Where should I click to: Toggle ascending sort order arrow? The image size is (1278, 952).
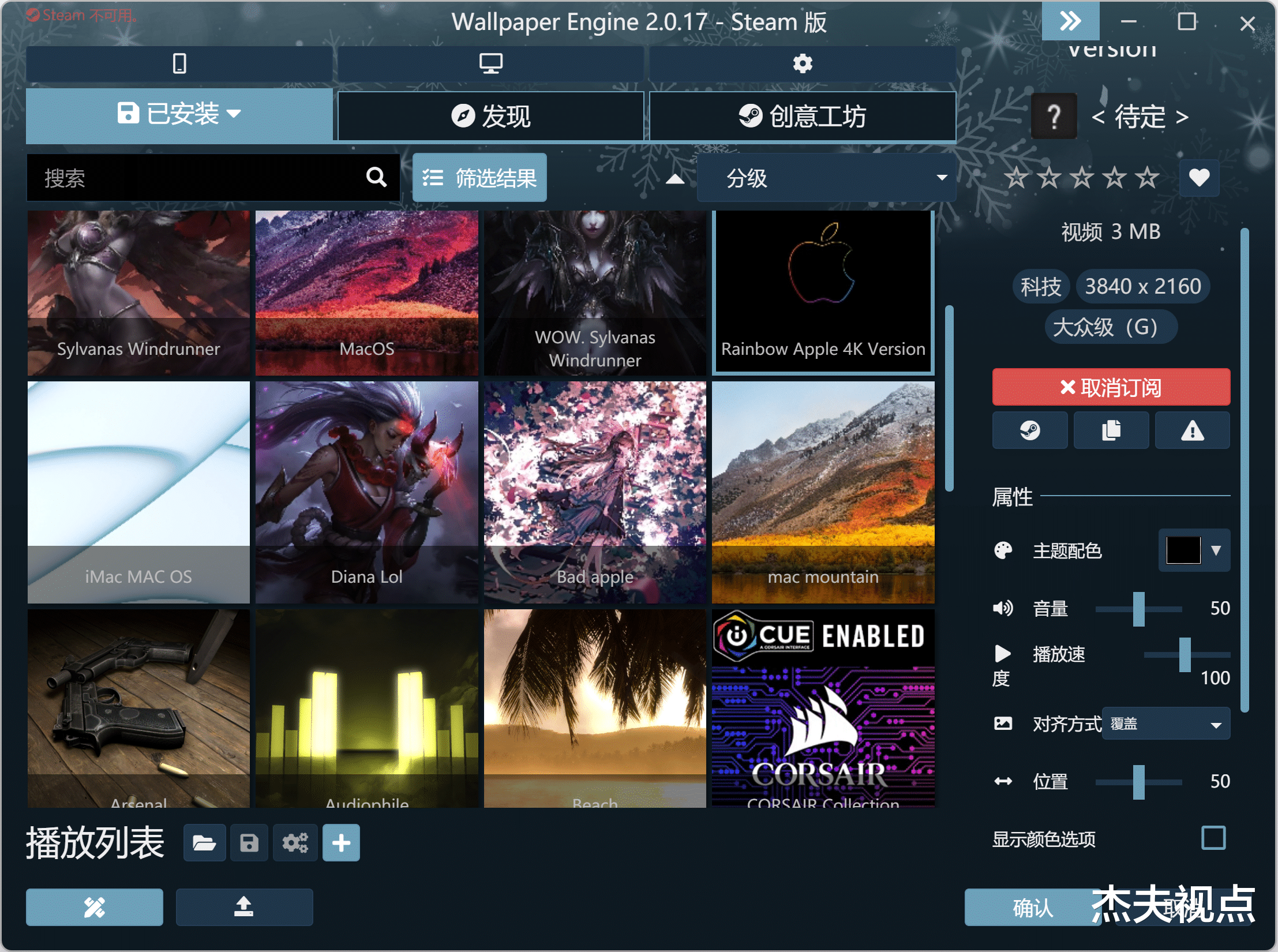[x=675, y=178]
